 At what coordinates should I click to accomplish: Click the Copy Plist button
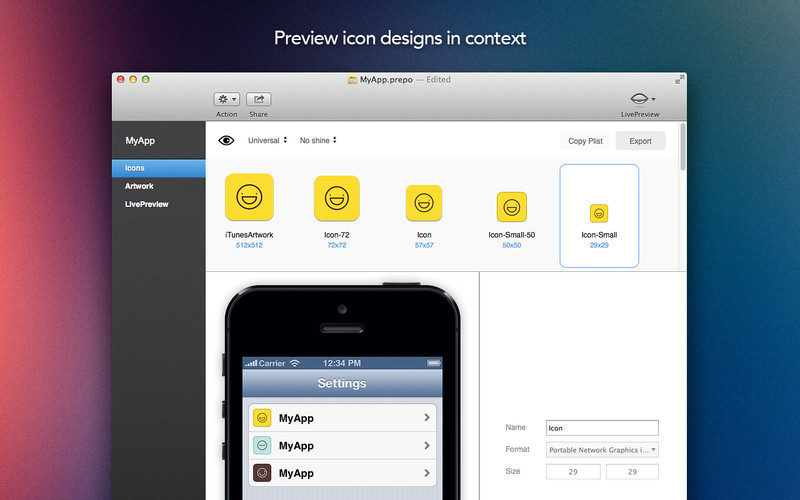pyautogui.click(x=585, y=141)
